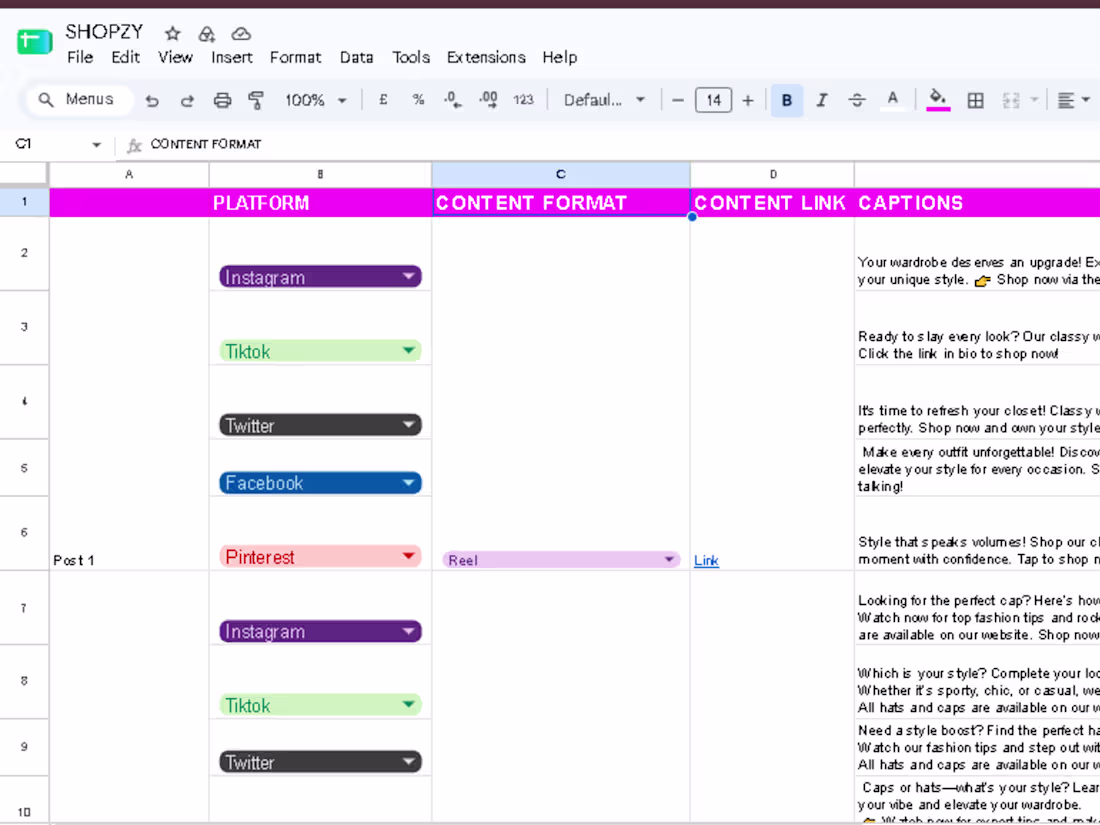The image size is (1100, 825).
Task: Star the SHOPZY document
Action: 173,33
